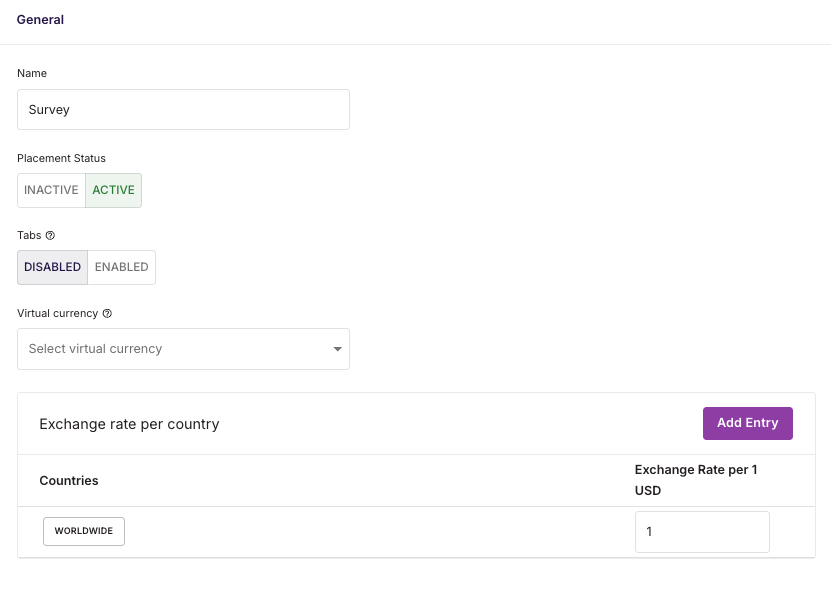This screenshot has height=590, width=831.
Task: Open the Select virtual currency combo box
Action: pyautogui.click(x=183, y=349)
